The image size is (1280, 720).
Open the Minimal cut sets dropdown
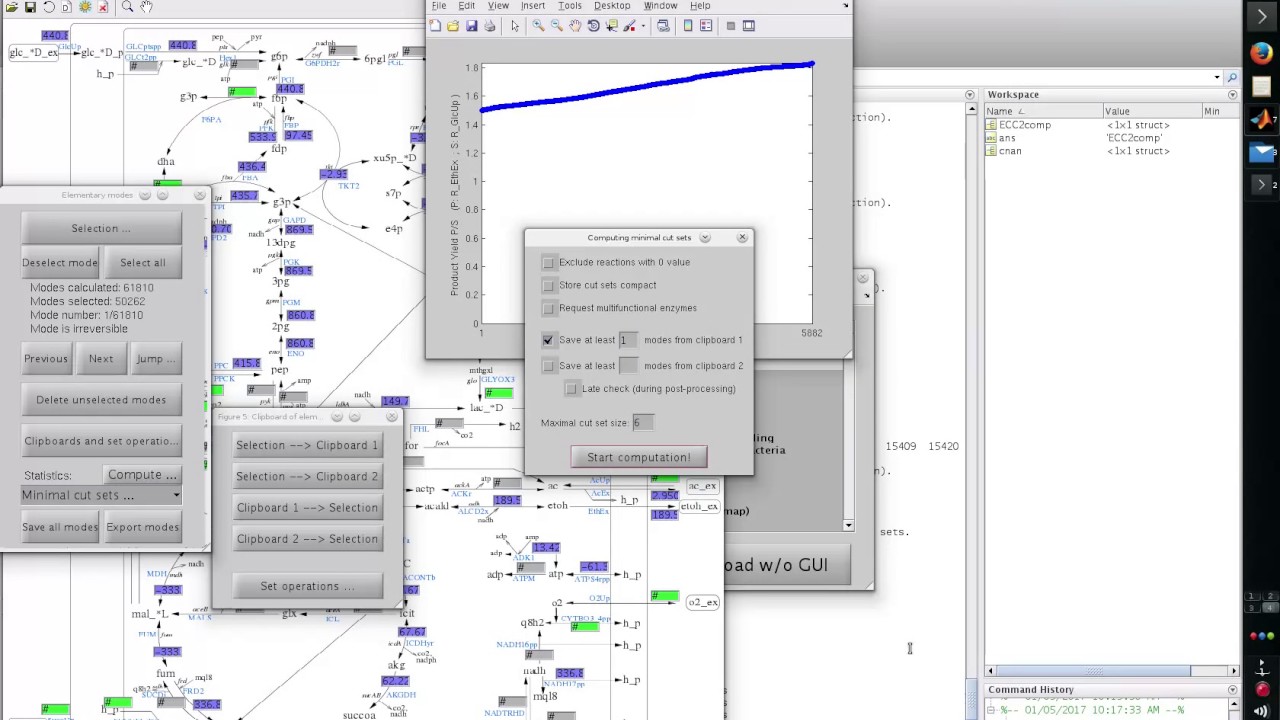(x=101, y=495)
